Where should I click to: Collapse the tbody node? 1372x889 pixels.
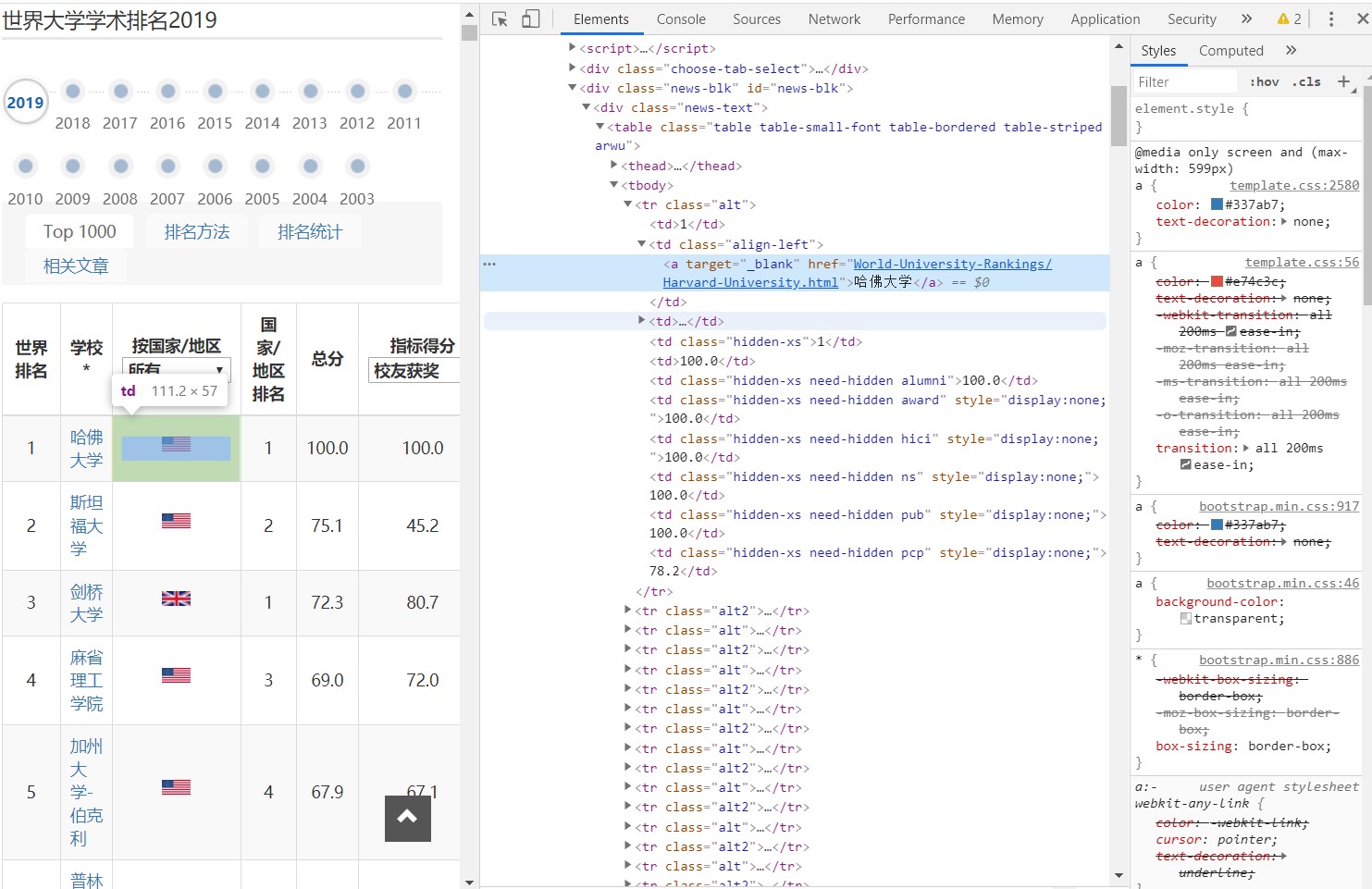click(613, 185)
